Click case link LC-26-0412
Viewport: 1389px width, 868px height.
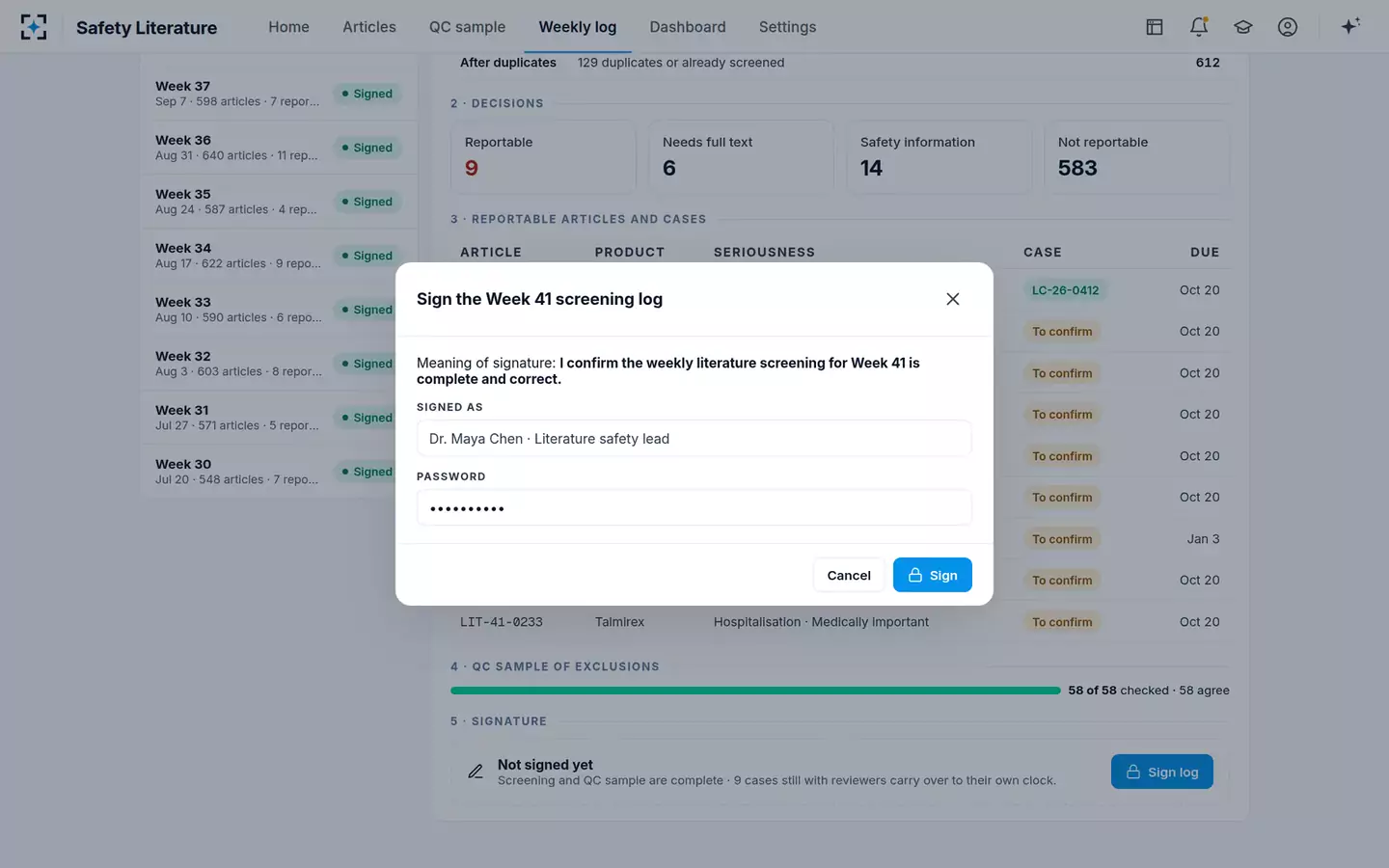coord(1065,290)
